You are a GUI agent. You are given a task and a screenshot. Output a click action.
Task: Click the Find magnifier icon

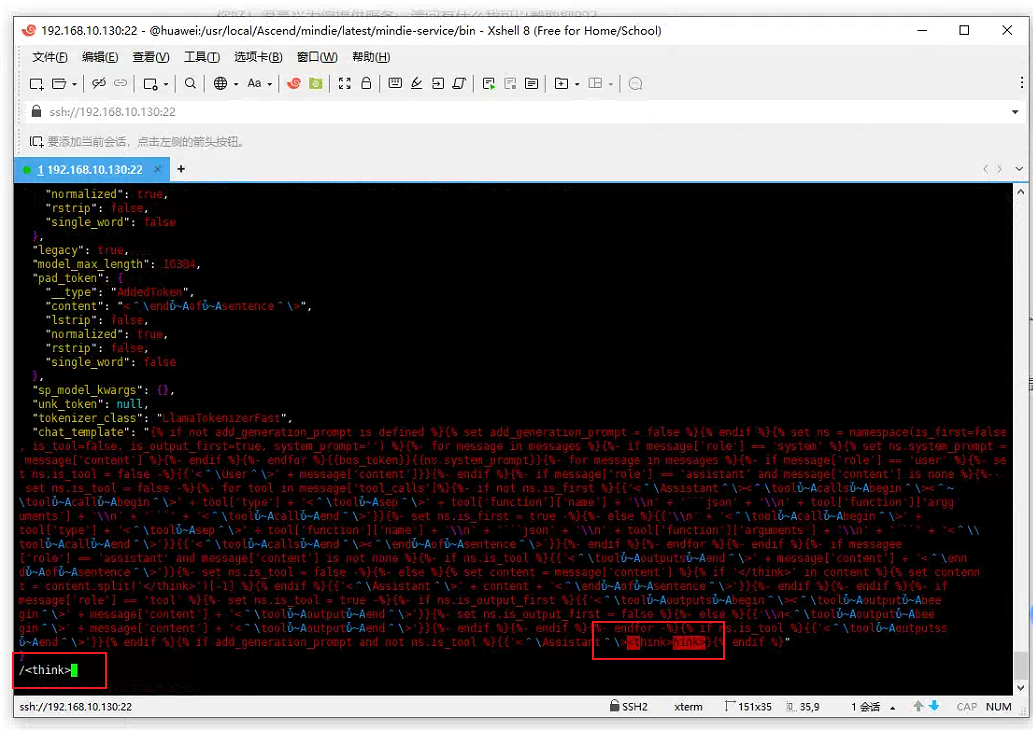pos(190,83)
